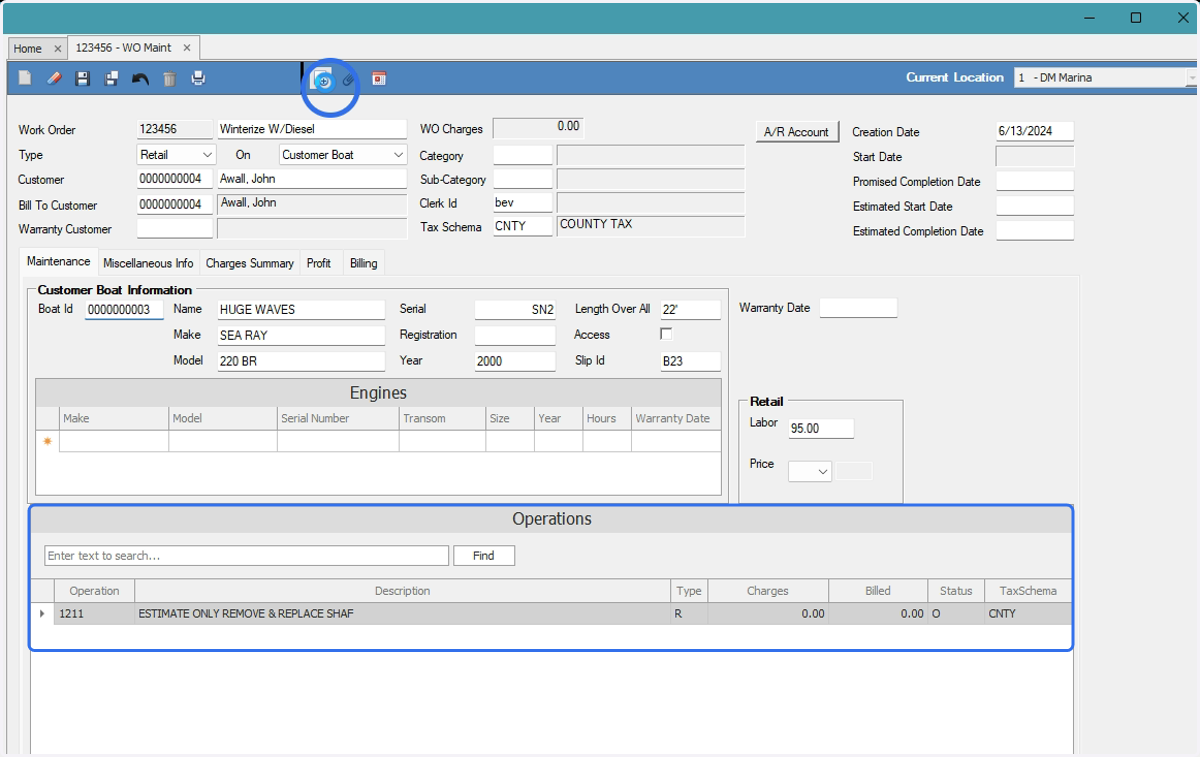This screenshot has height=757, width=1200.
Task: Click the Engines grid Serial Number header
Action: tap(338, 418)
